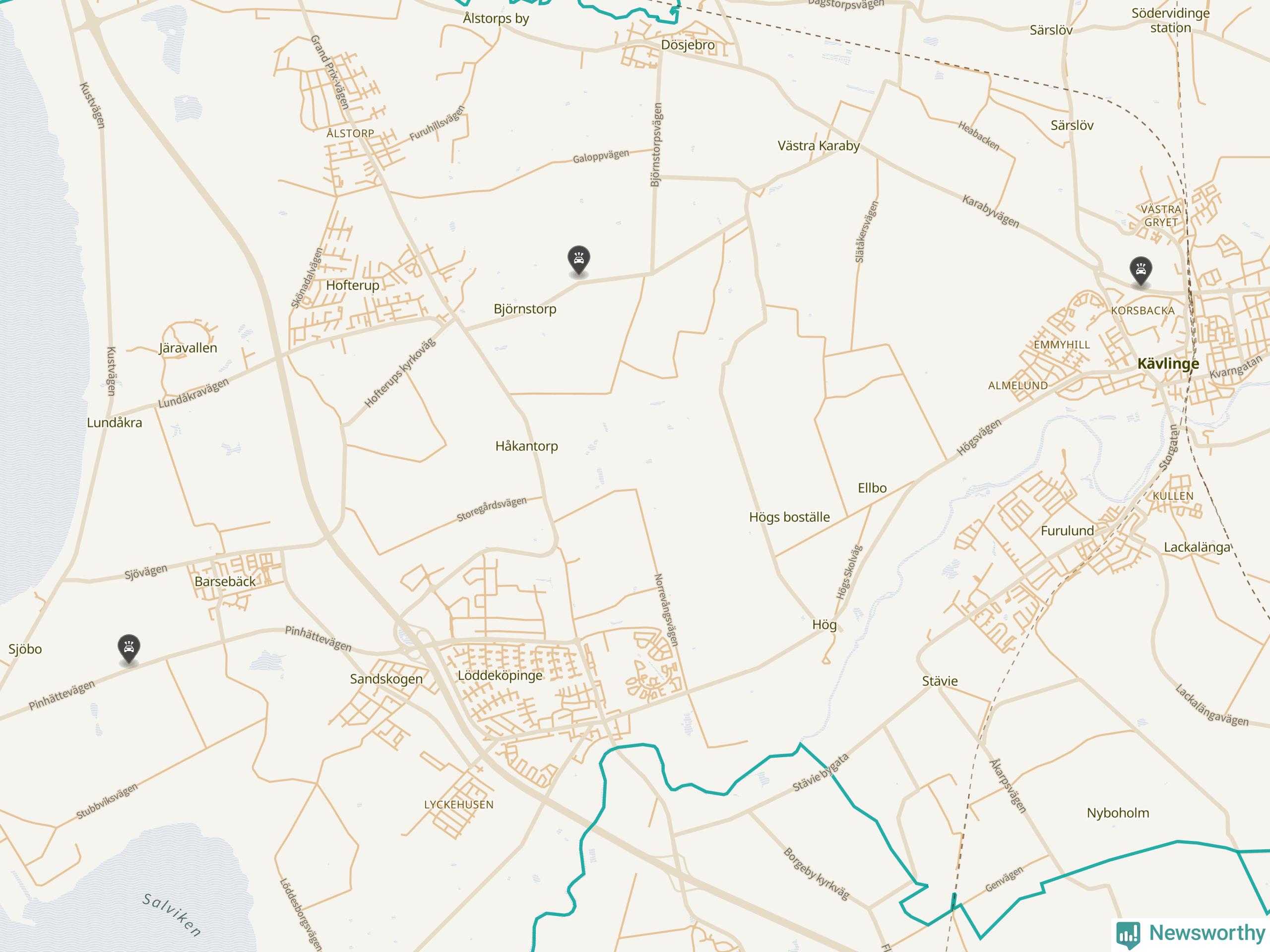Click the Barsebäck village label

(225, 581)
